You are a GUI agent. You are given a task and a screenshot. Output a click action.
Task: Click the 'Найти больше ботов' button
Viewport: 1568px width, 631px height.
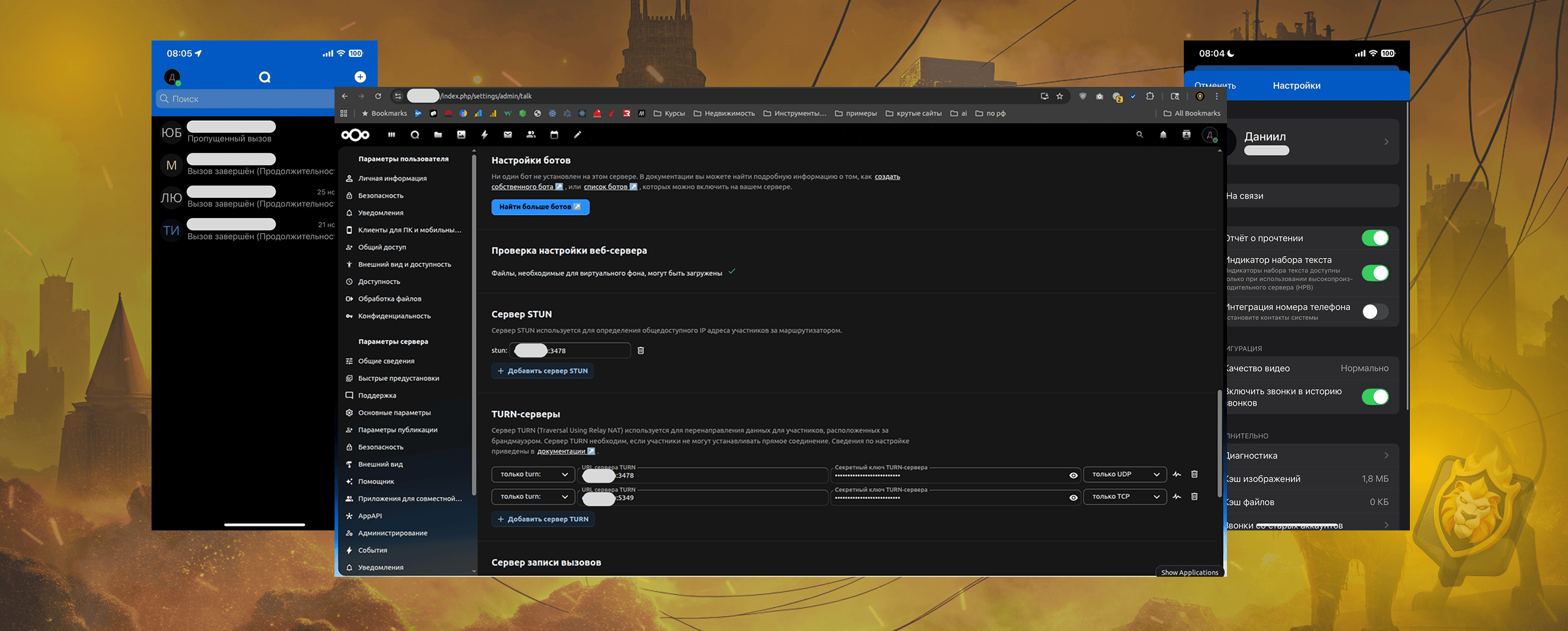(x=540, y=207)
